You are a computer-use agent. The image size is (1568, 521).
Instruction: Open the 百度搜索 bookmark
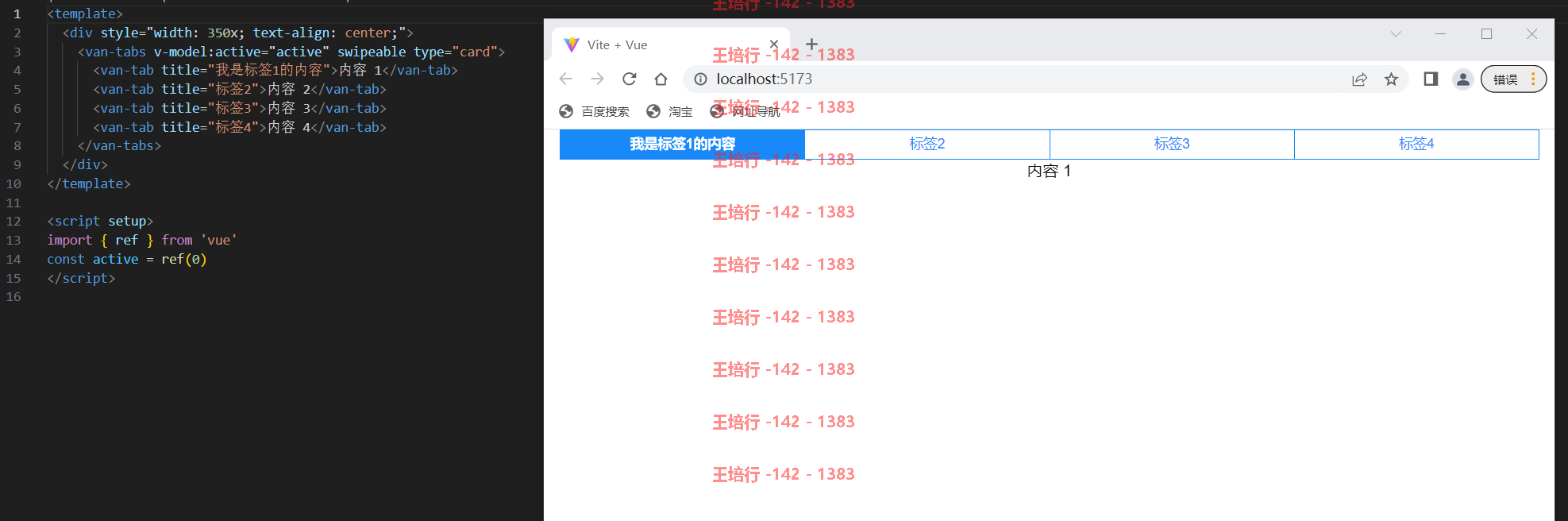pos(595,111)
